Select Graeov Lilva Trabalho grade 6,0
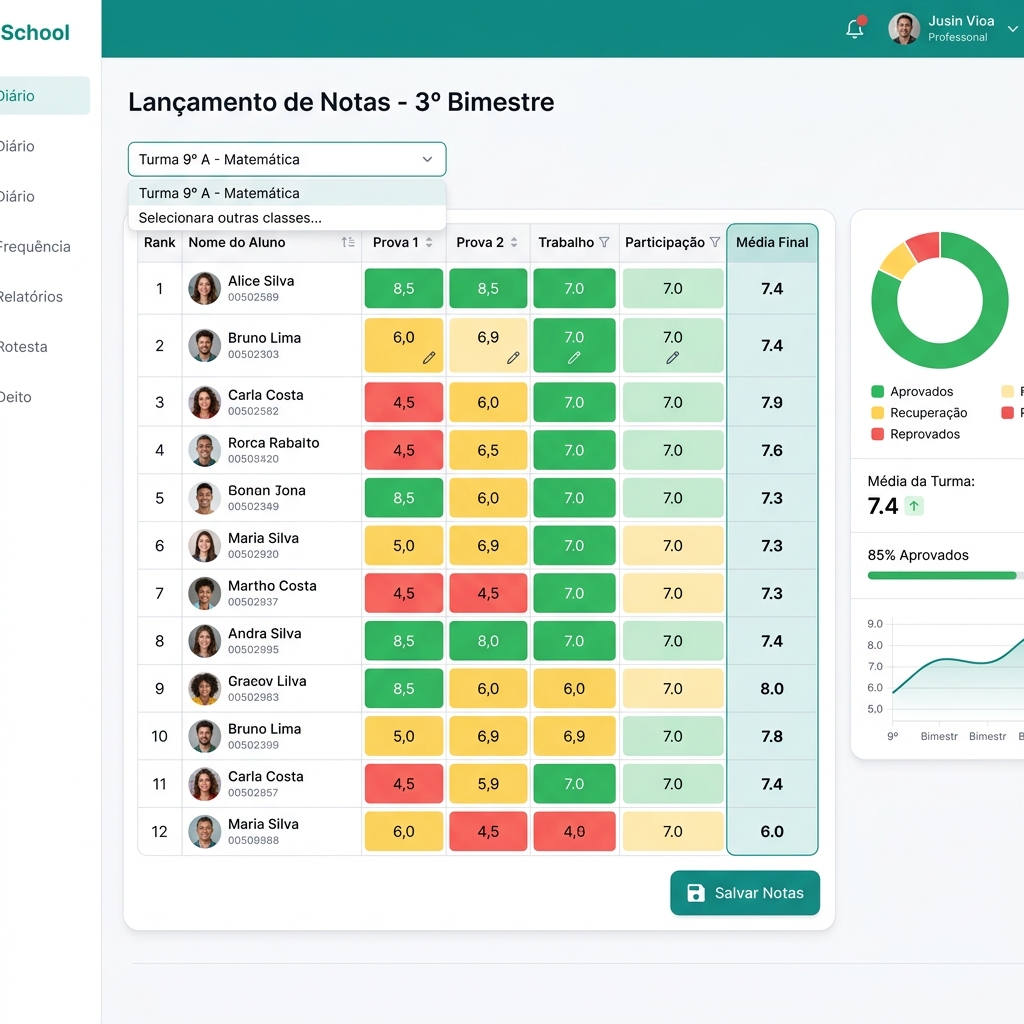Viewport: 1024px width, 1024px height. [x=574, y=689]
